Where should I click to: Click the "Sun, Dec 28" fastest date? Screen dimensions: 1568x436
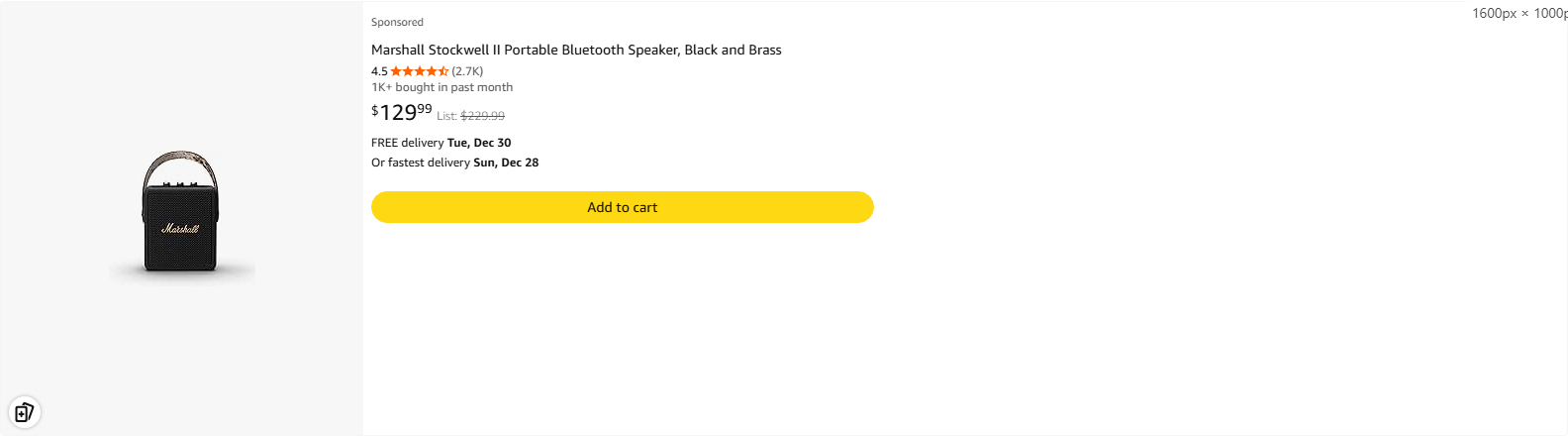(x=506, y=163)
